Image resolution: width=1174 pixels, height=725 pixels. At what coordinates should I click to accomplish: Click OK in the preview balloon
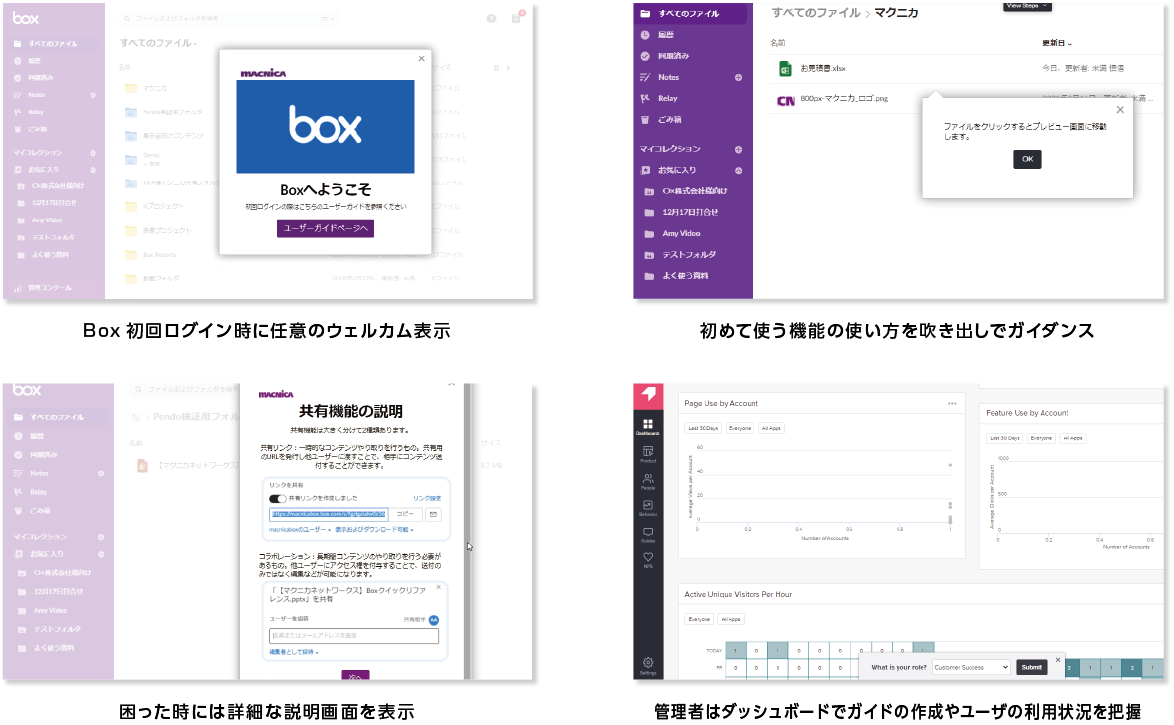click(1027, 159)
